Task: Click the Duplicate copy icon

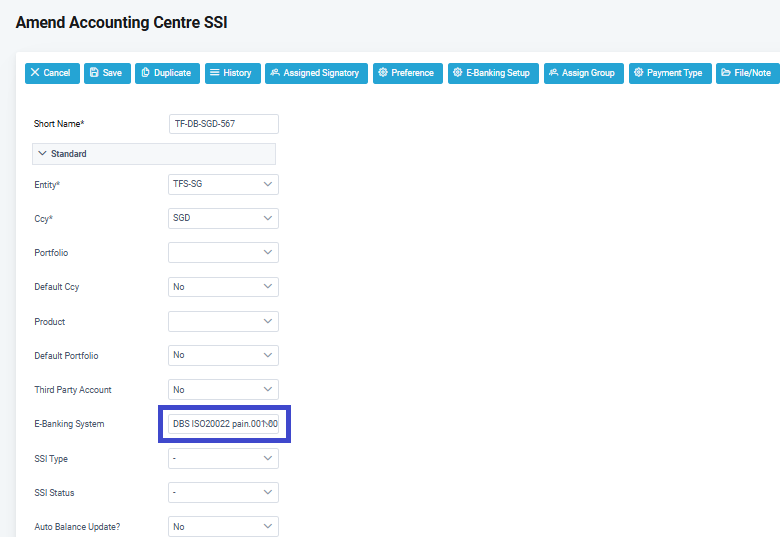Action: pos(146,73)
